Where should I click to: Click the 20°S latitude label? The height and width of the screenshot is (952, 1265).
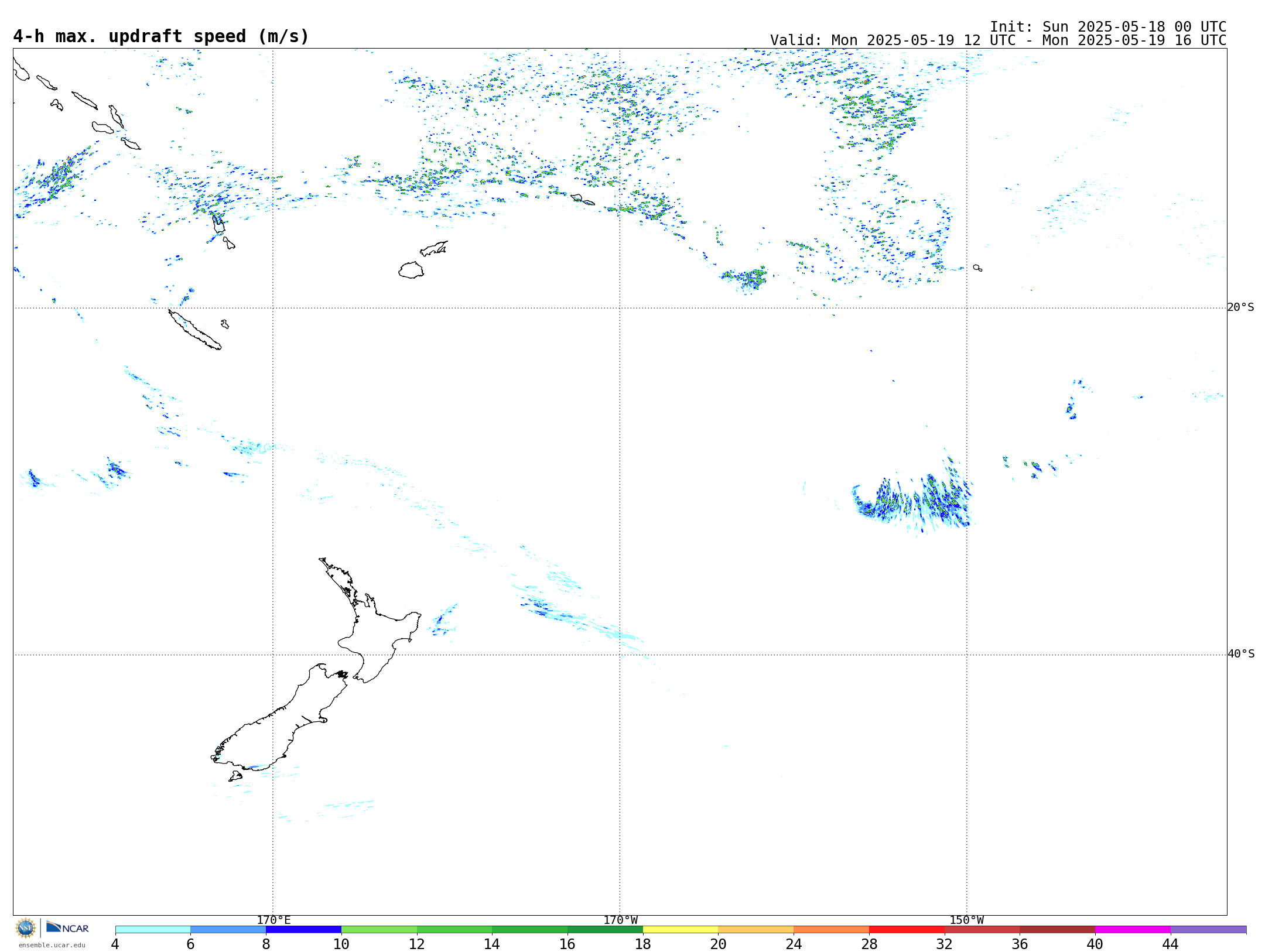[x=1240, y=307]
